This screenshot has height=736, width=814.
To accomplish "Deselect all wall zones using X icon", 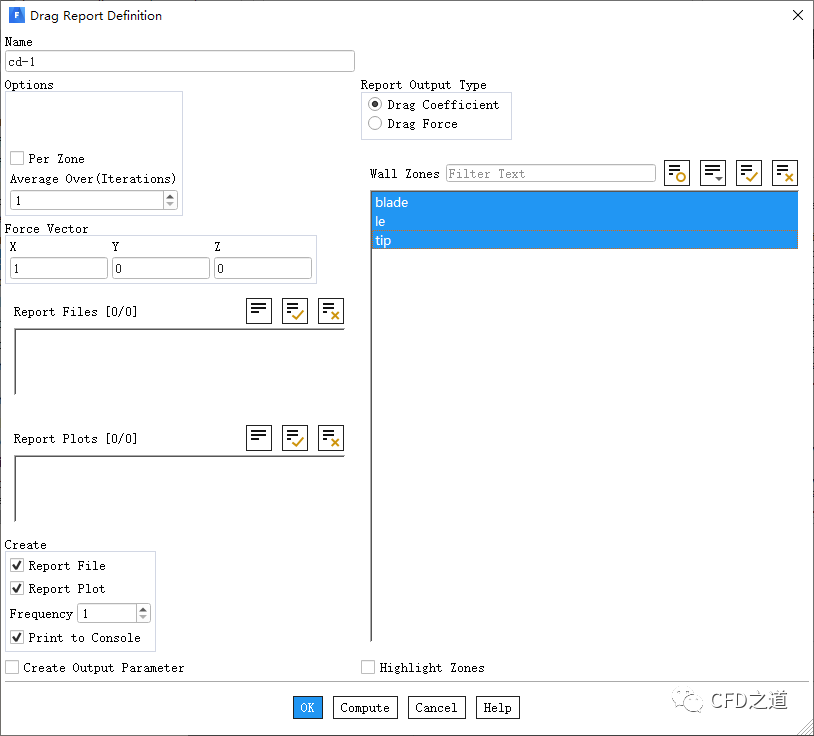I will pos(785,173).
